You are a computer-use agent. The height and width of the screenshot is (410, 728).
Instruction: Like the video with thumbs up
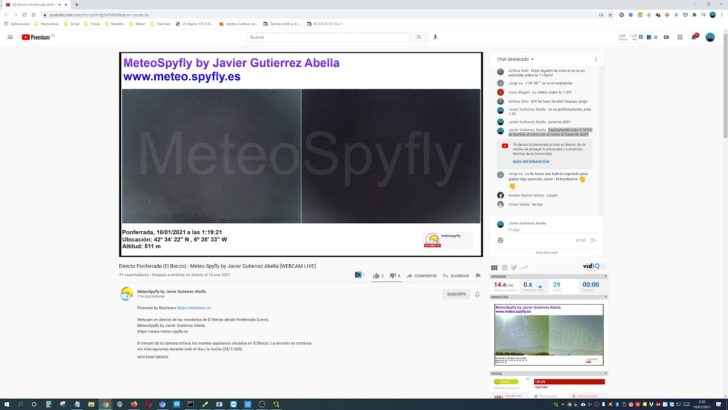(x=377, y=275)
